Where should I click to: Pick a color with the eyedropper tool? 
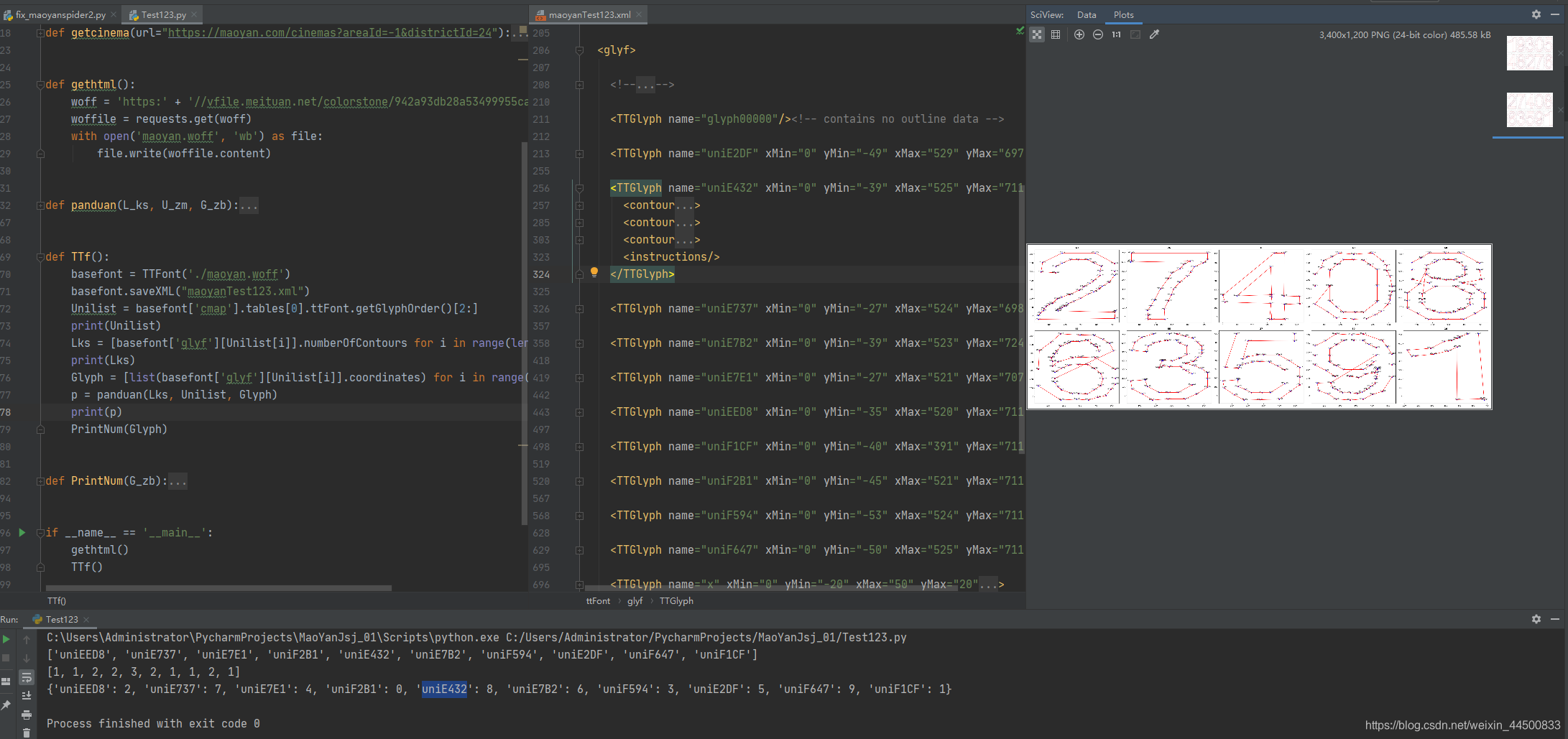(1154, 34)
